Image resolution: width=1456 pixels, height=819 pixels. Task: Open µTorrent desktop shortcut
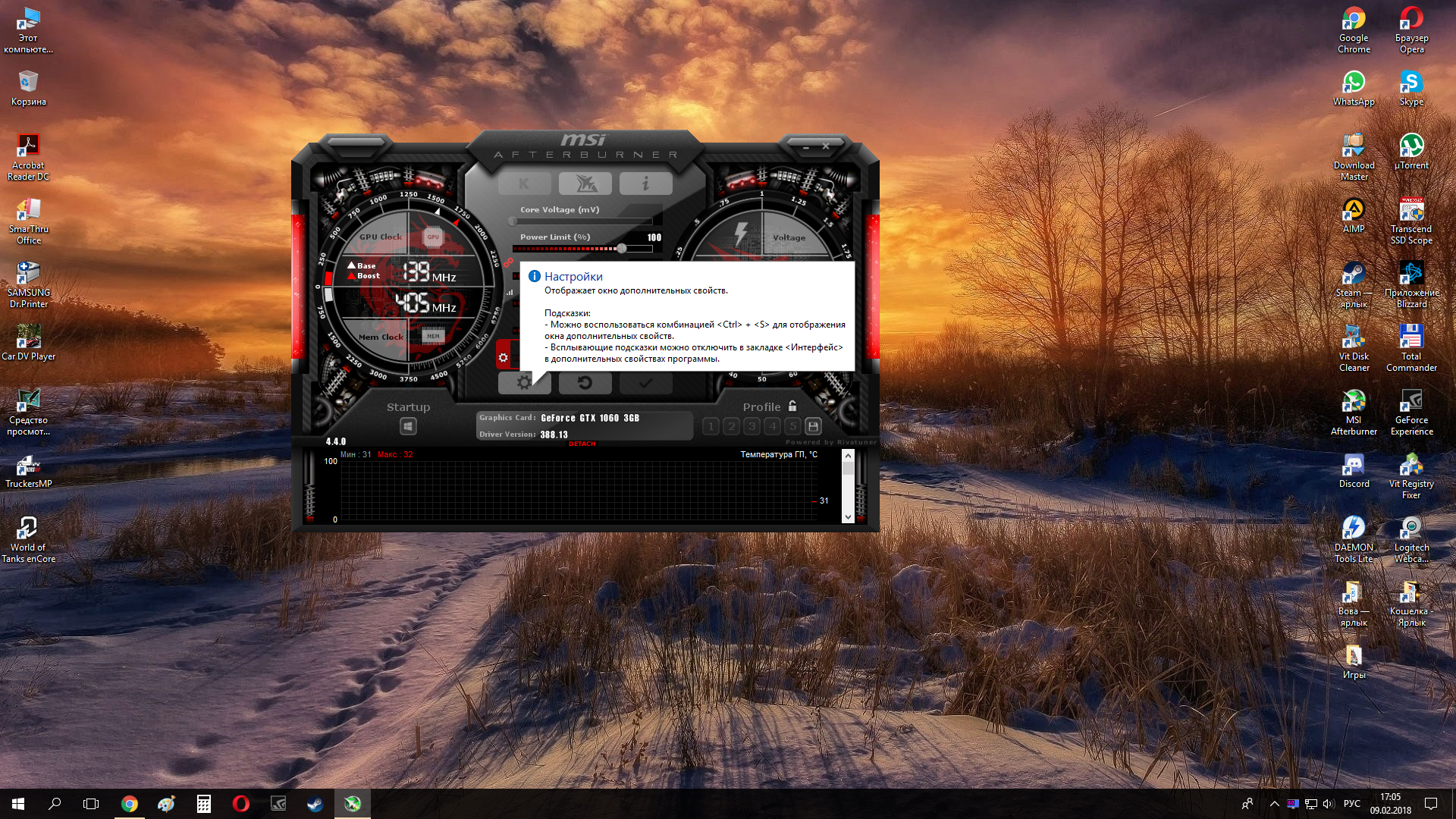click(x=1411, y=152)
